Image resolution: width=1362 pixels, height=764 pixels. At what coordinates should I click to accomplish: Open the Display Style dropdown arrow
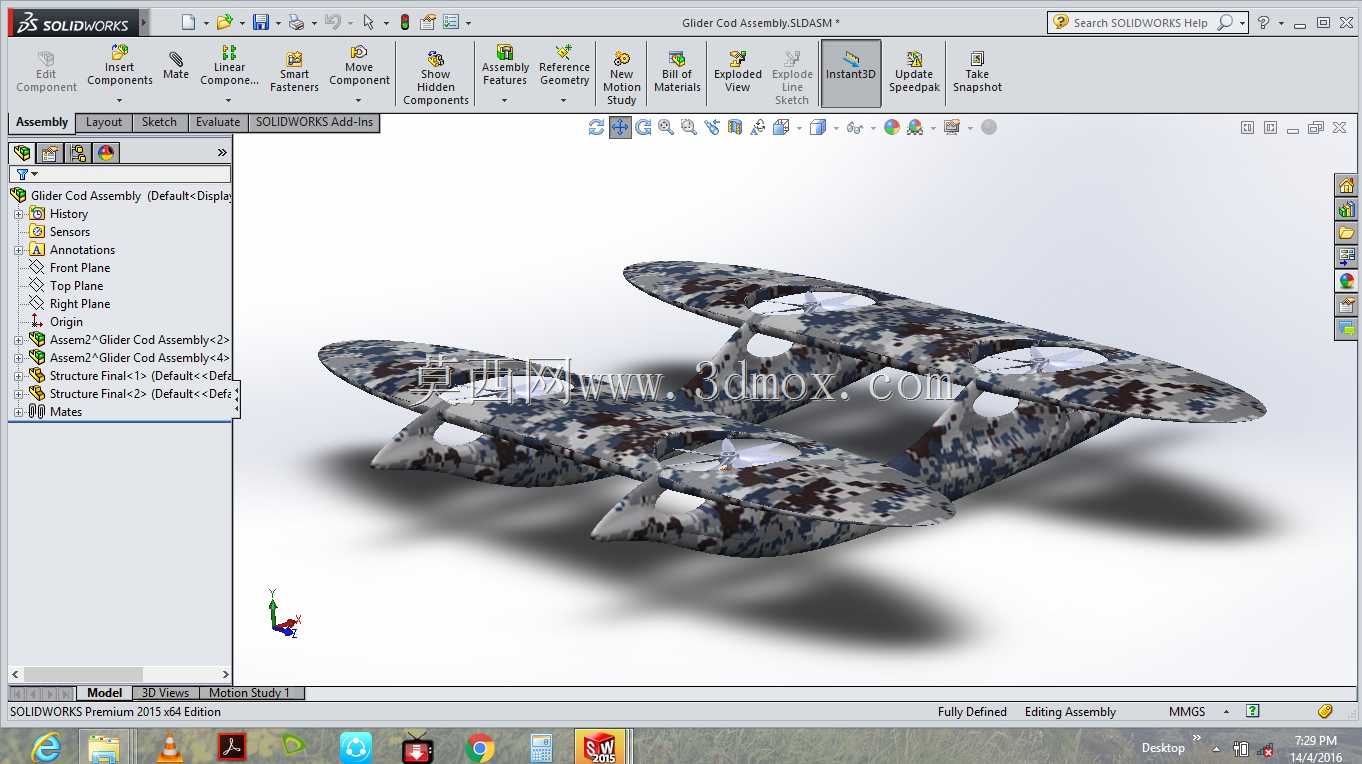[836, 128]
